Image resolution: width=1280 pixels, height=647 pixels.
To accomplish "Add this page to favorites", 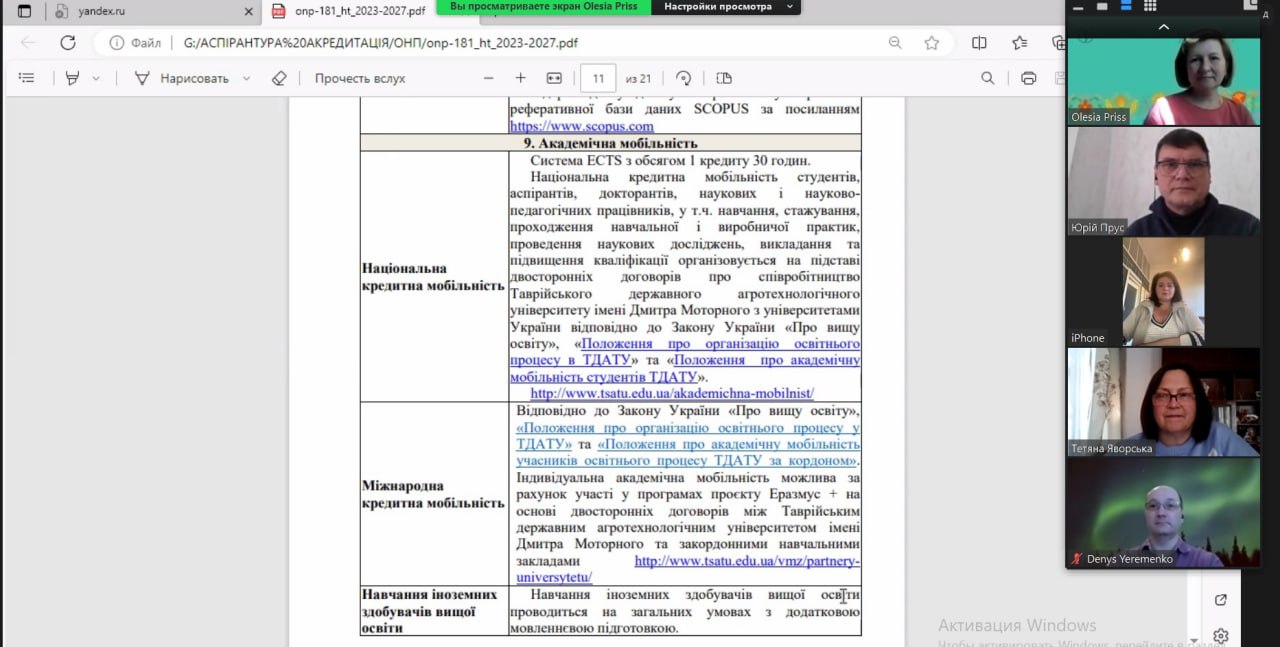I will click(x=932, y=43).
